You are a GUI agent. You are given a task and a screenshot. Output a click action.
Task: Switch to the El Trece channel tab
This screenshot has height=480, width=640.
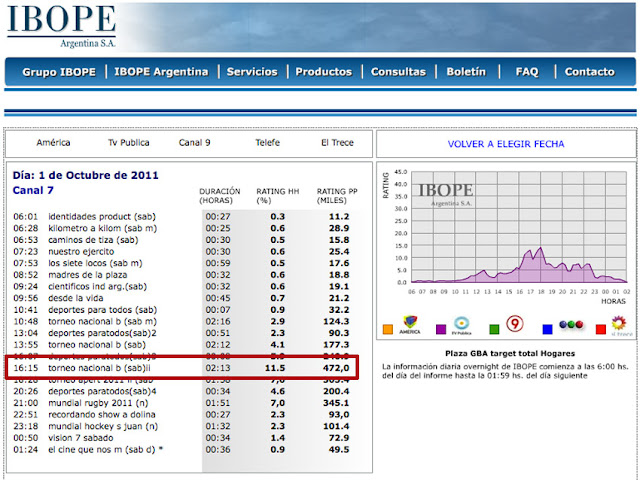coord(337,142)
